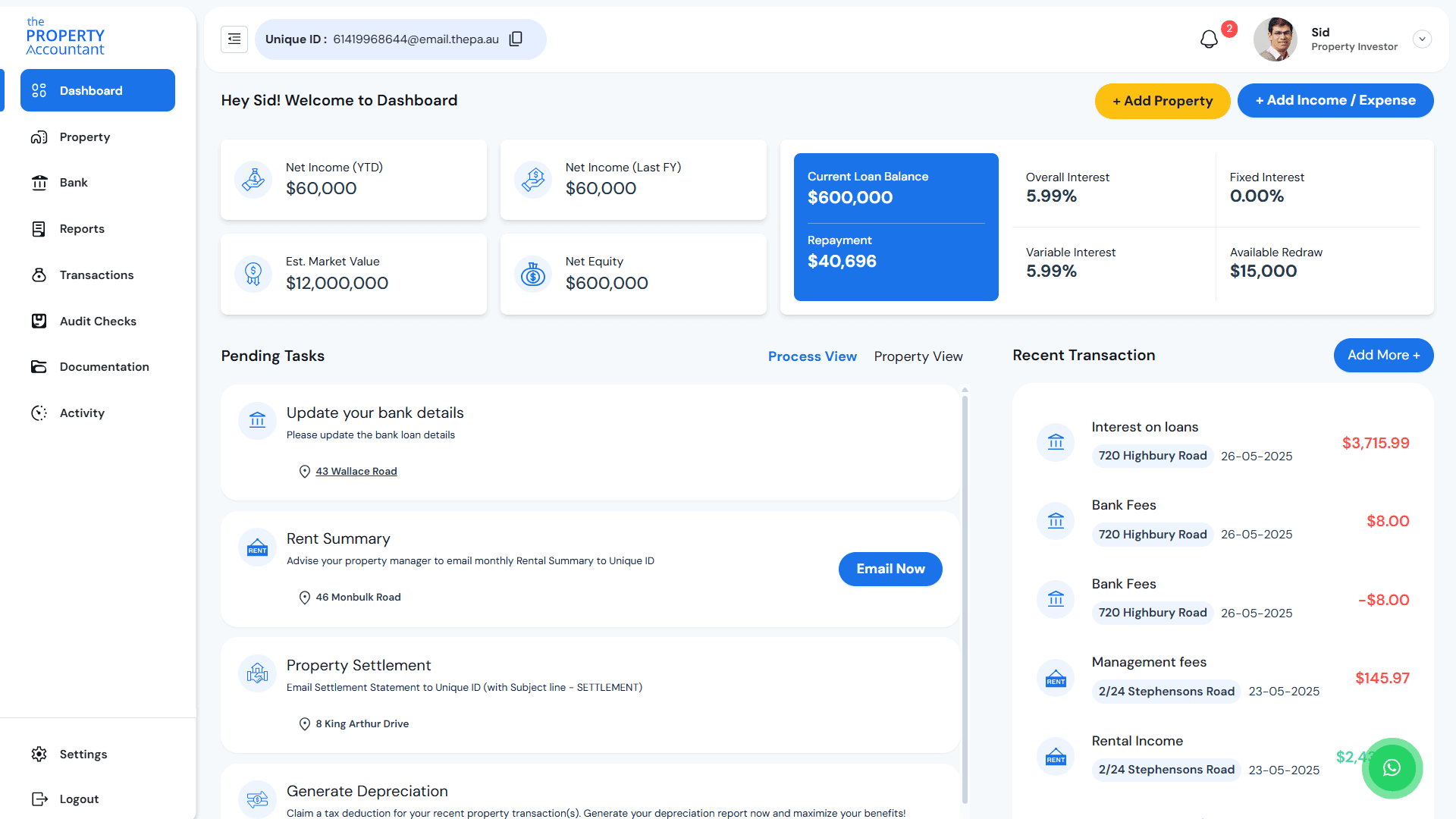Open Activity from the sidebar

pyautogui.click(x=82, y=413)
